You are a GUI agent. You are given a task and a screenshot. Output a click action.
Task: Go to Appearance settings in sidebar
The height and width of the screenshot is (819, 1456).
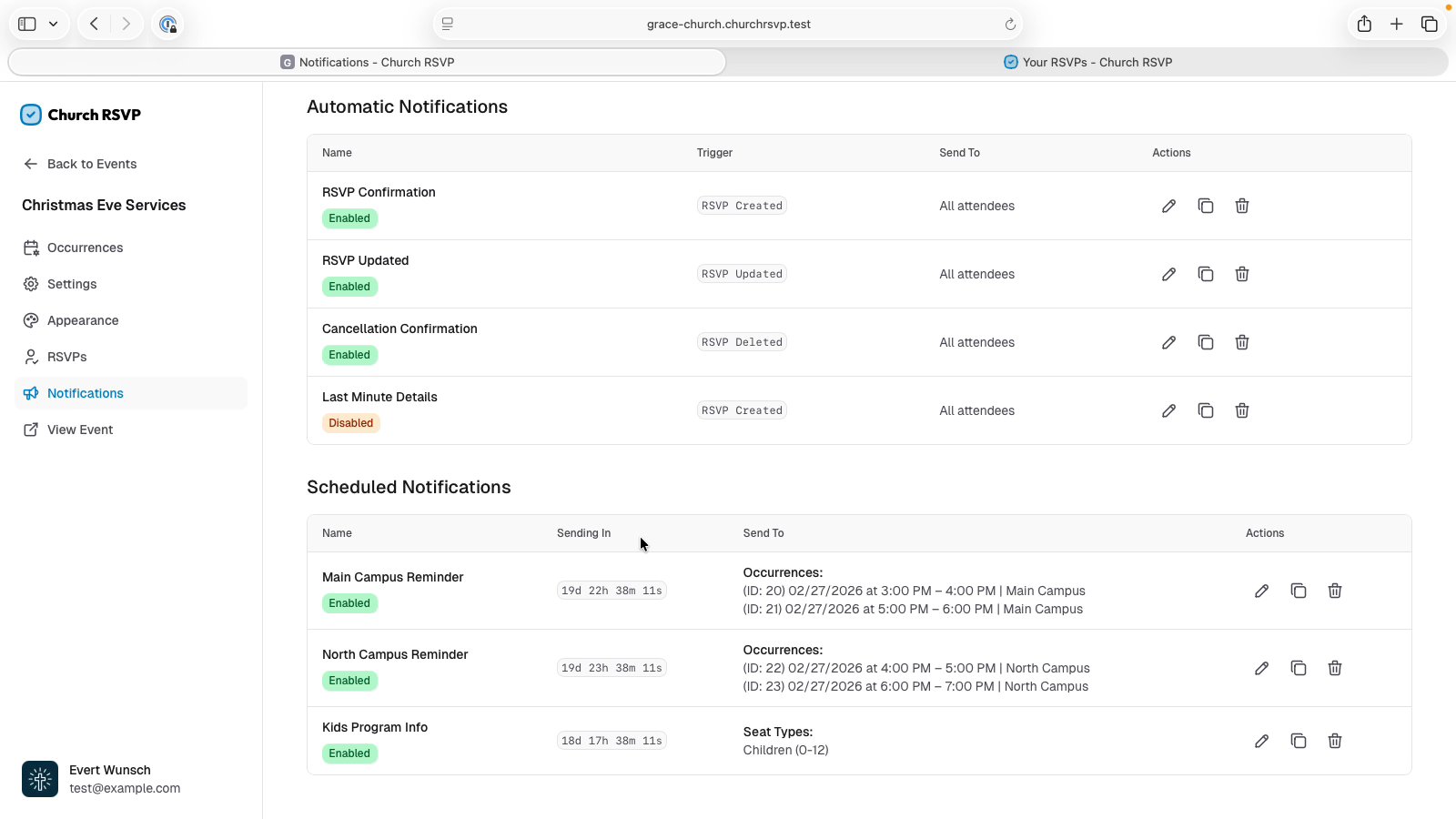[83, 320]
